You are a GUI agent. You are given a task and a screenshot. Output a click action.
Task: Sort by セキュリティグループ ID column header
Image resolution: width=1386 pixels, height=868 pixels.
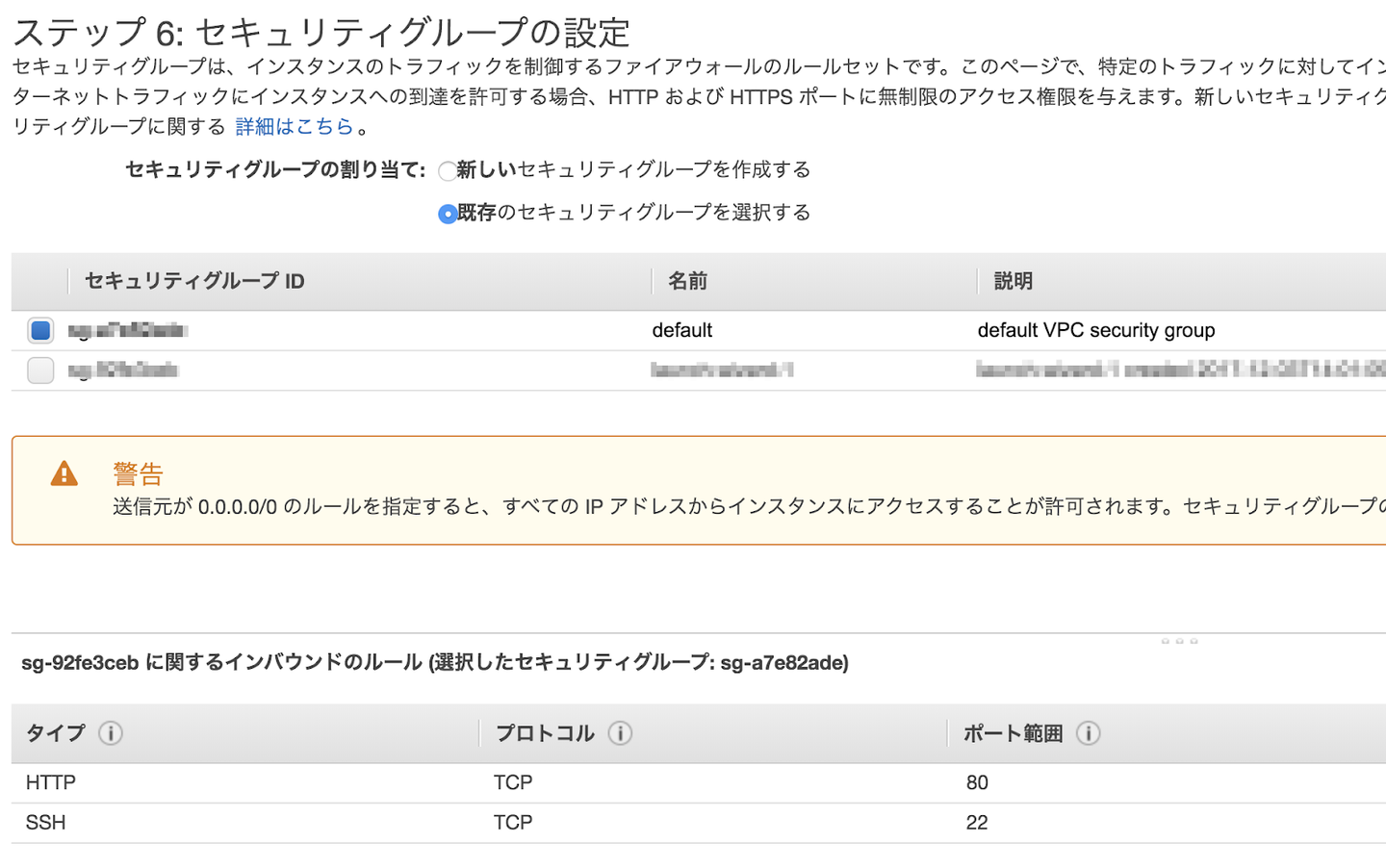click(194, 281)
